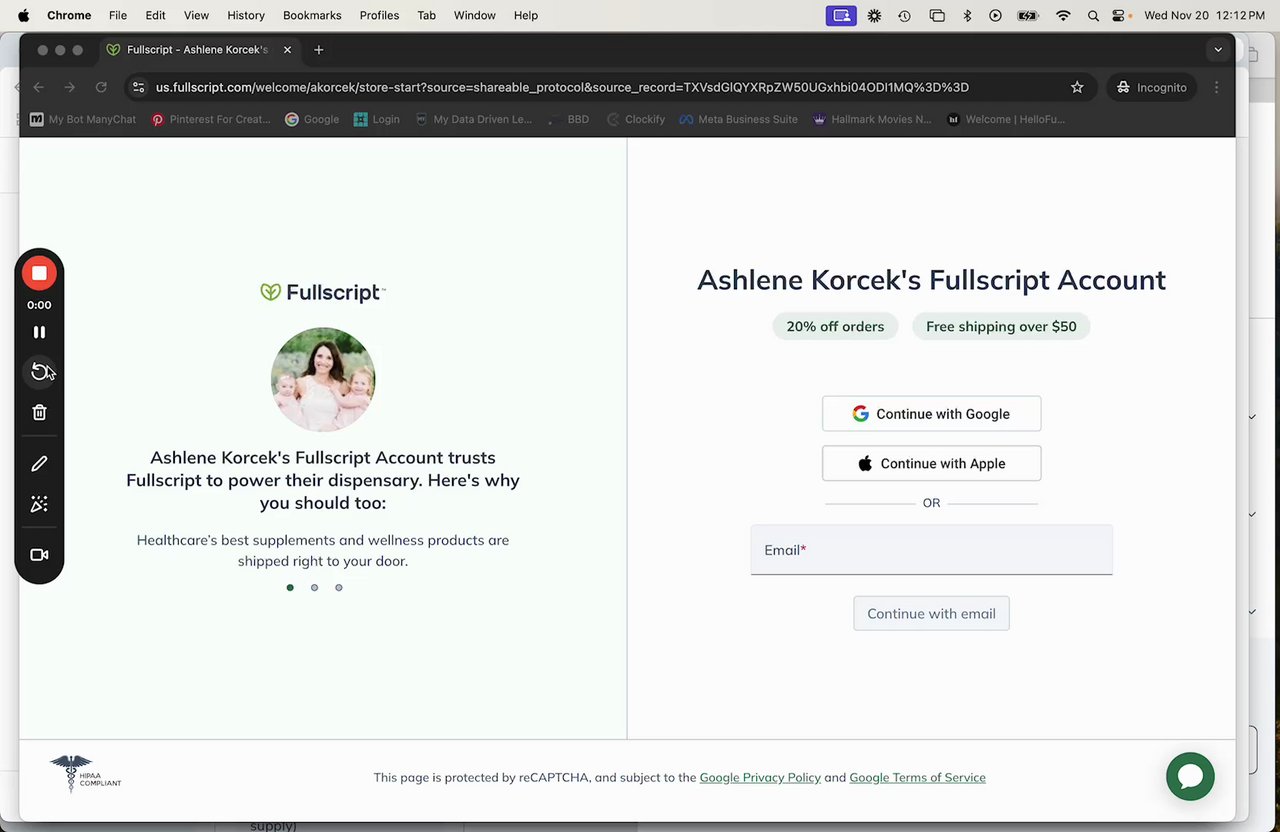The height and width of the screenshot is (832, 1280).
Task: Select the second carousel dot
Action: pos(314,588)
